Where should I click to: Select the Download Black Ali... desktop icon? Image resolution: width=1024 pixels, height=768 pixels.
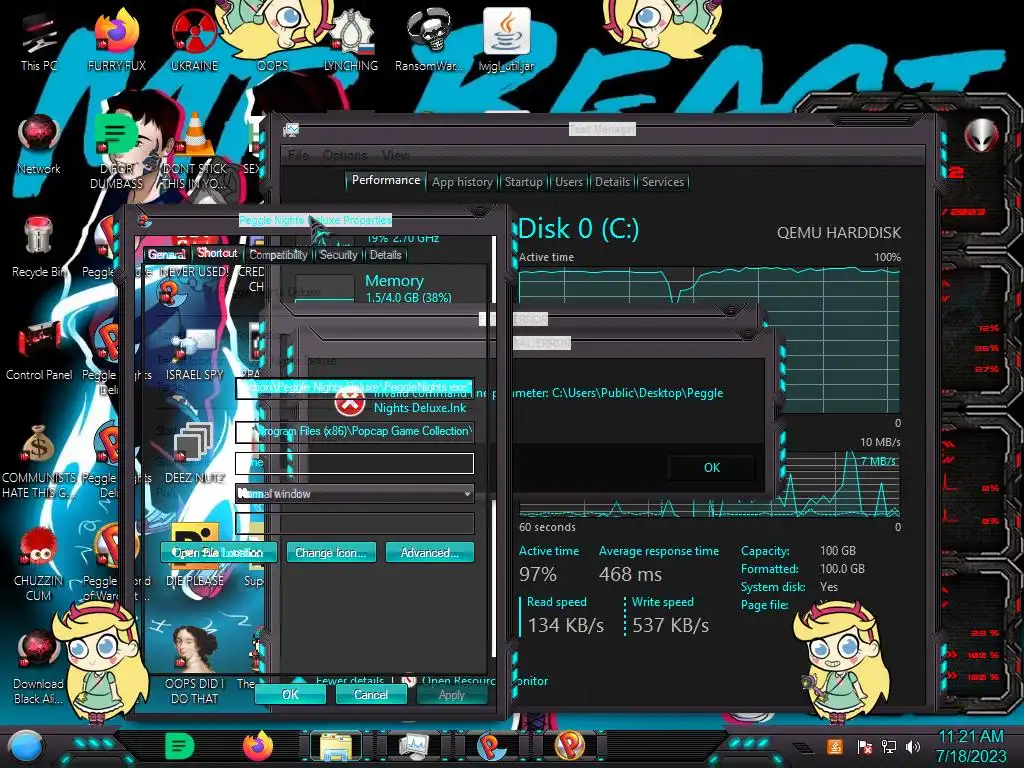[39, 668]
